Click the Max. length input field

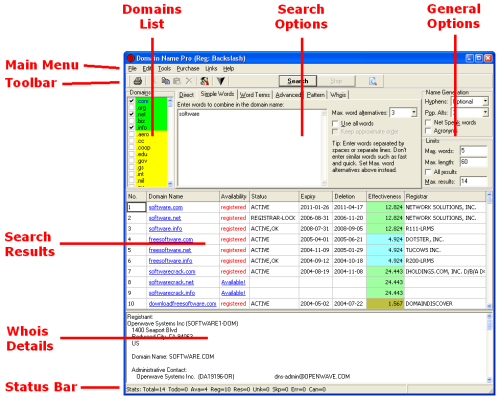click(x=474, y=162)
